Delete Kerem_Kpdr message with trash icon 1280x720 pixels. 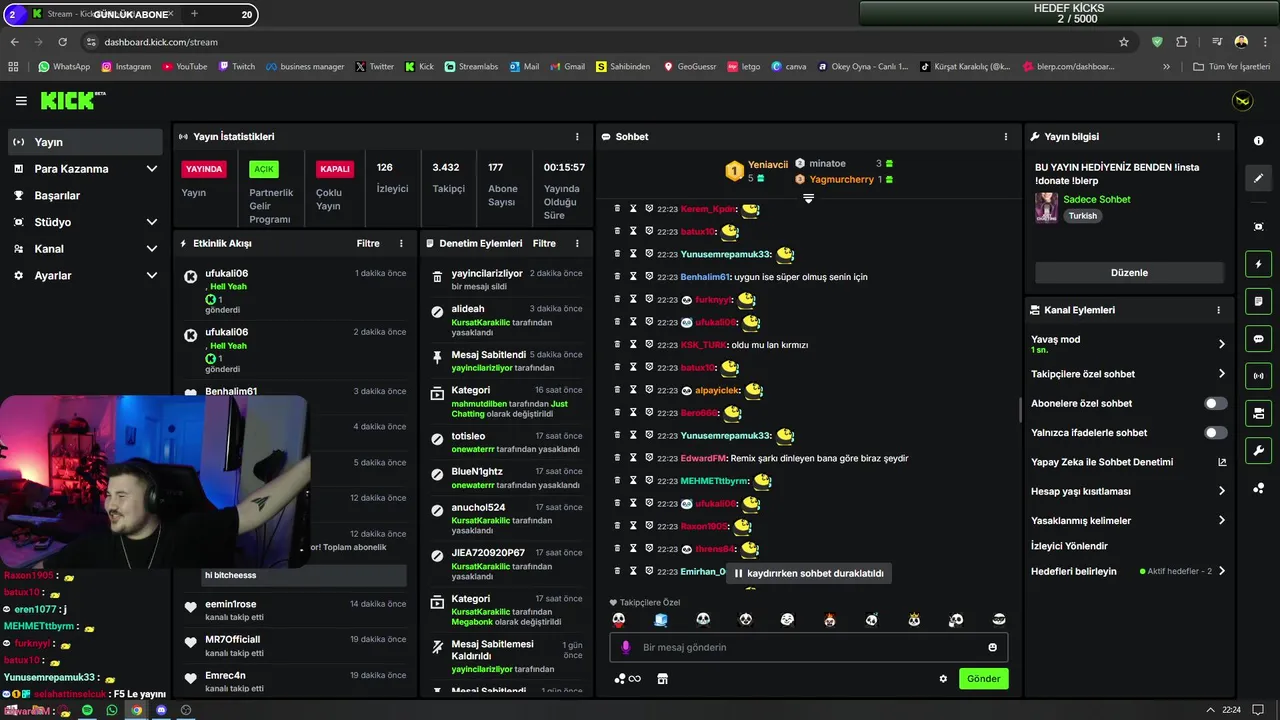(x=617, y=209)
